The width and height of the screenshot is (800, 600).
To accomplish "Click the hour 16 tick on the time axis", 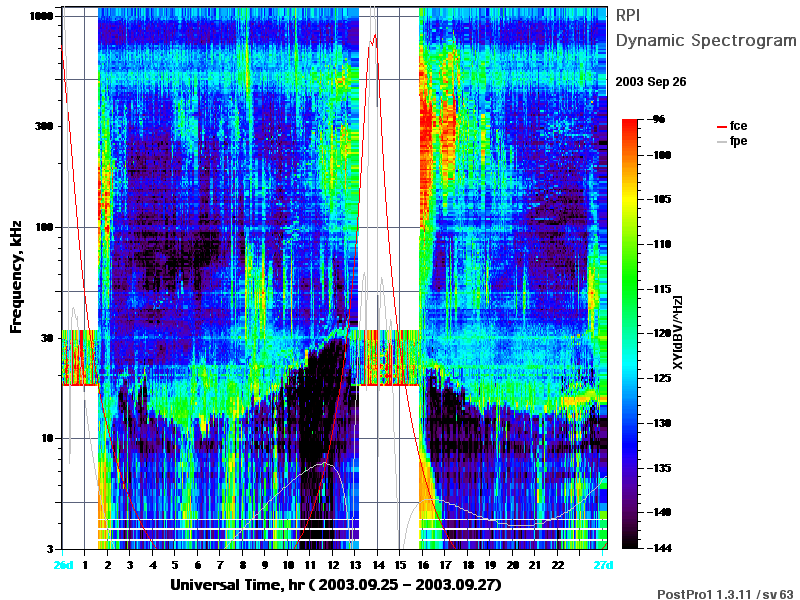I will [x=423, y=565].
